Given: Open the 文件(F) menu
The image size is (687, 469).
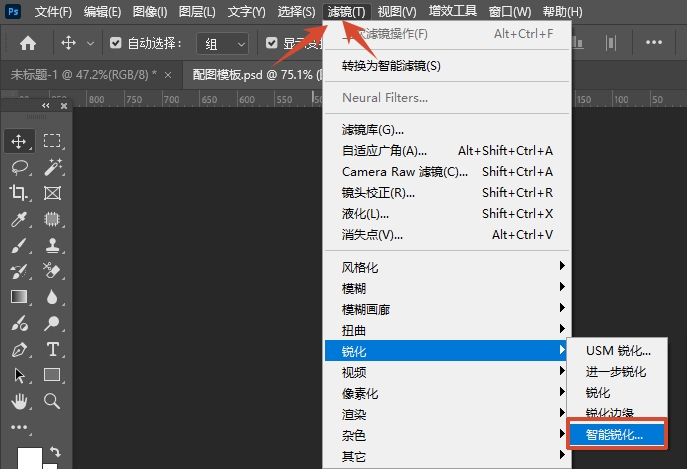Looking at the screenshot, I should [x=53, y=11].
